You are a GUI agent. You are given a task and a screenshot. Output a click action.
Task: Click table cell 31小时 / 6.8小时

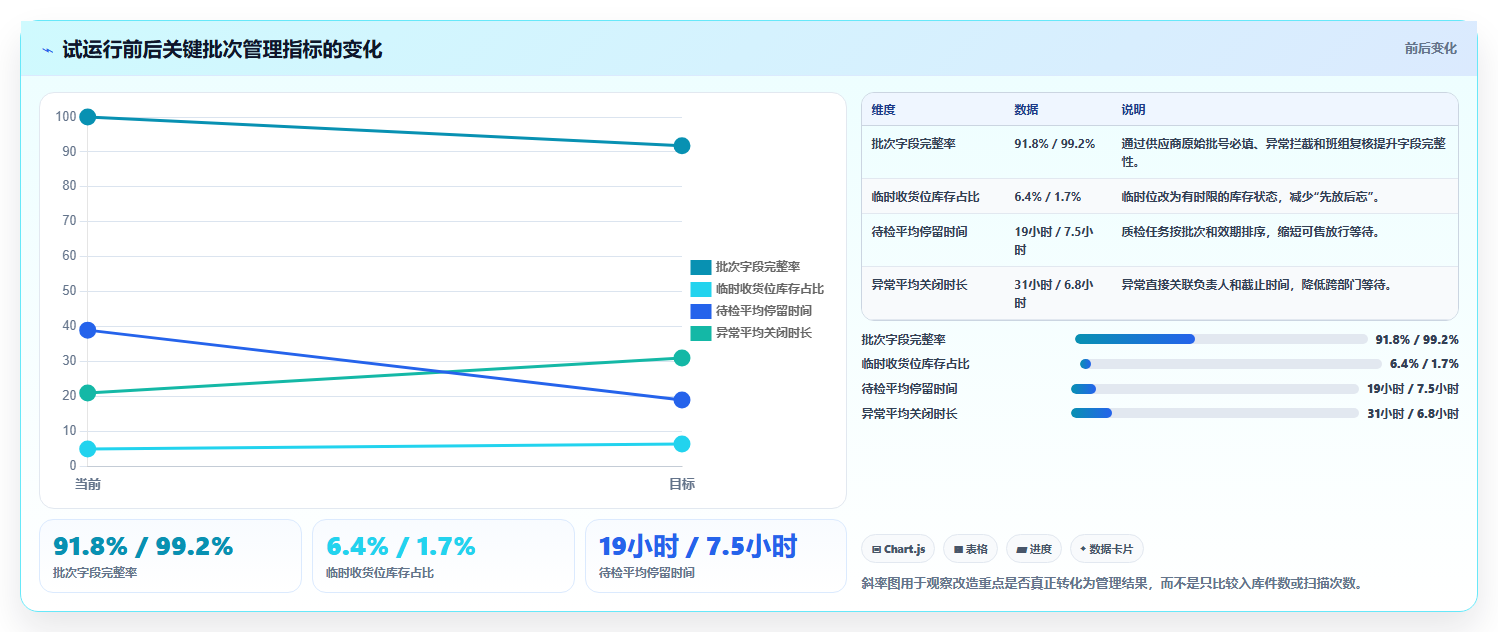point(1054,293)
